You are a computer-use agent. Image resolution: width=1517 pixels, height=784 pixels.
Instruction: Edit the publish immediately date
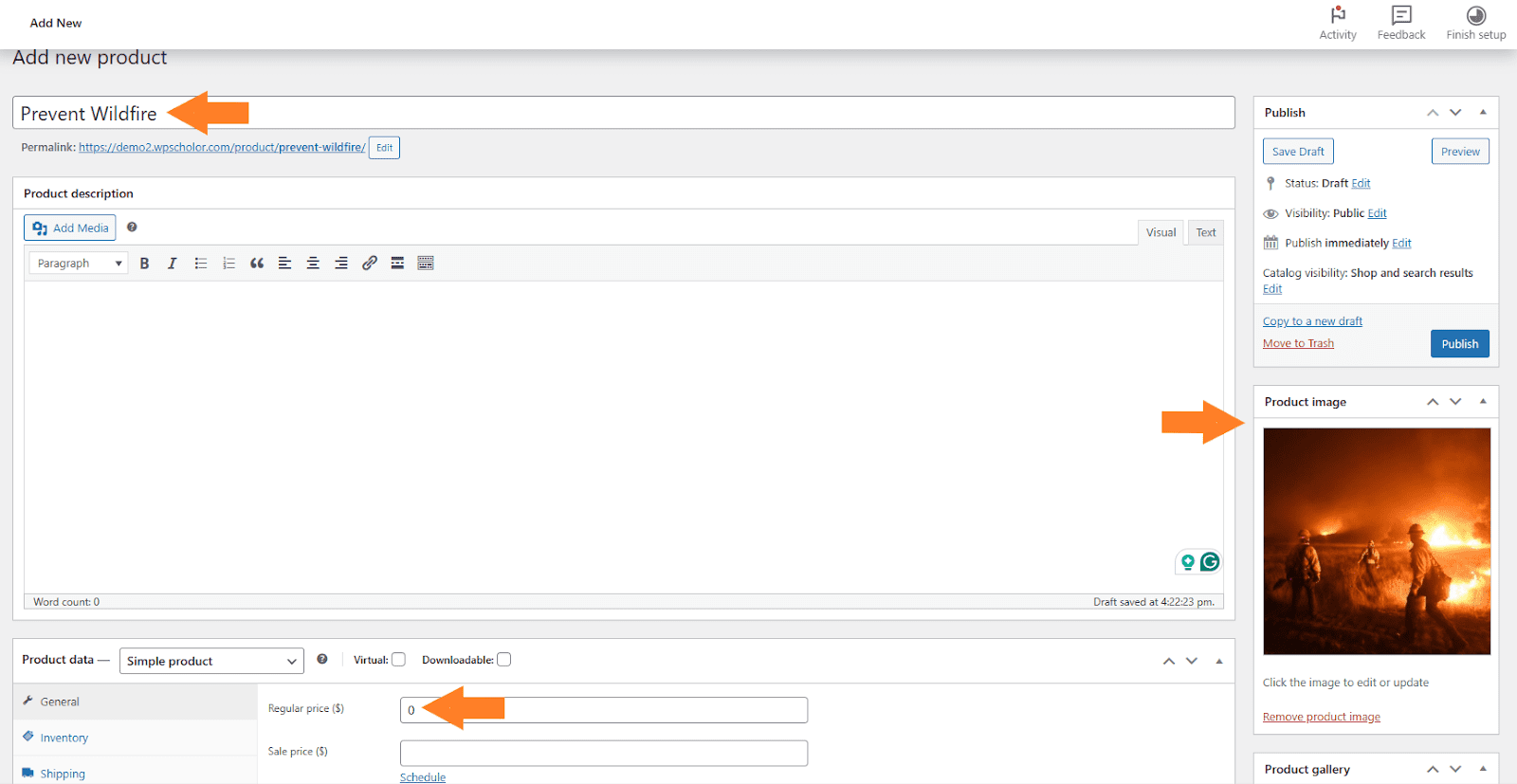point(1401,243)
